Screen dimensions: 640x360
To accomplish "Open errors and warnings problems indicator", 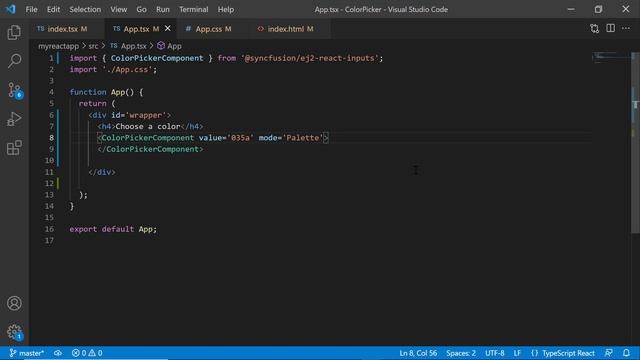I will click(87, 353).
